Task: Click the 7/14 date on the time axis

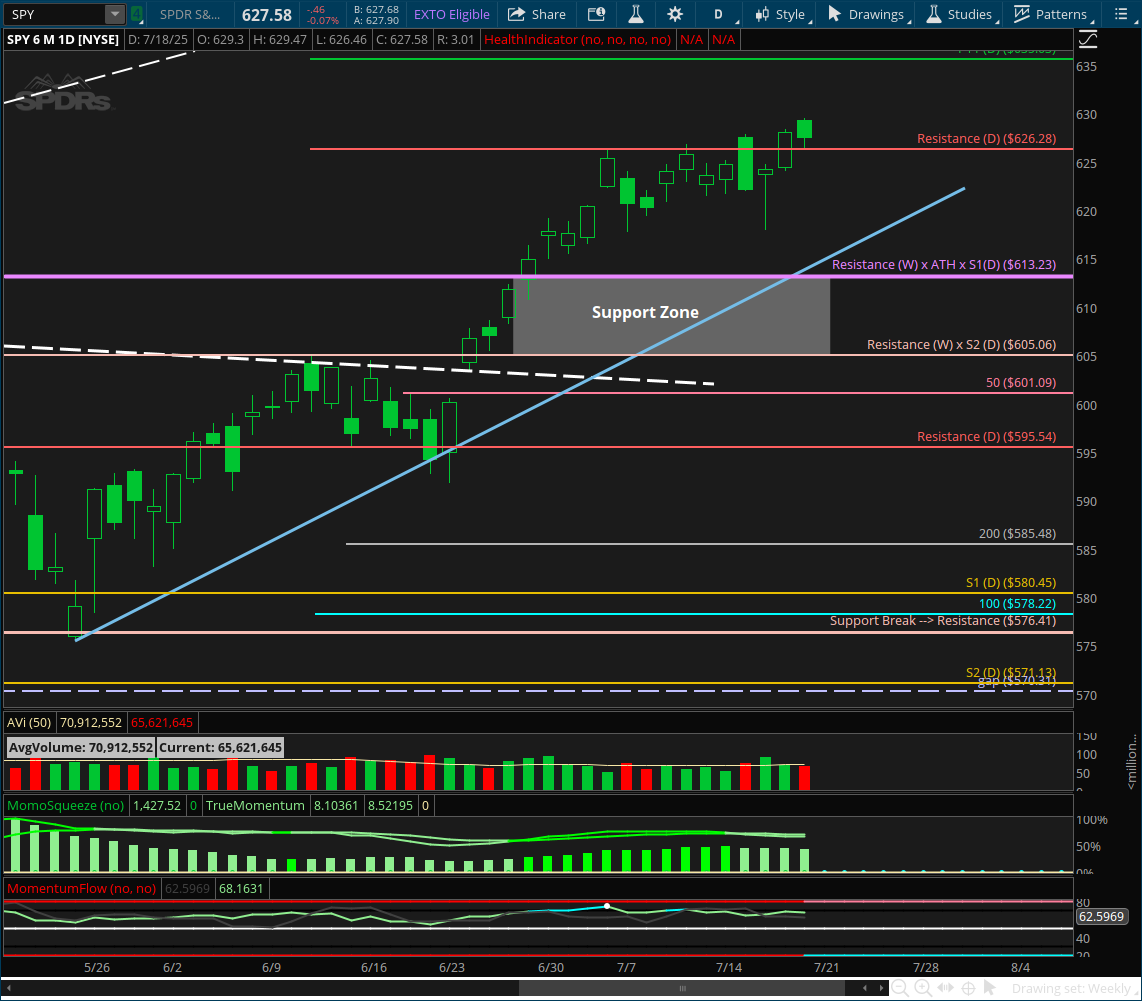Action: click(x=728, y=967)
